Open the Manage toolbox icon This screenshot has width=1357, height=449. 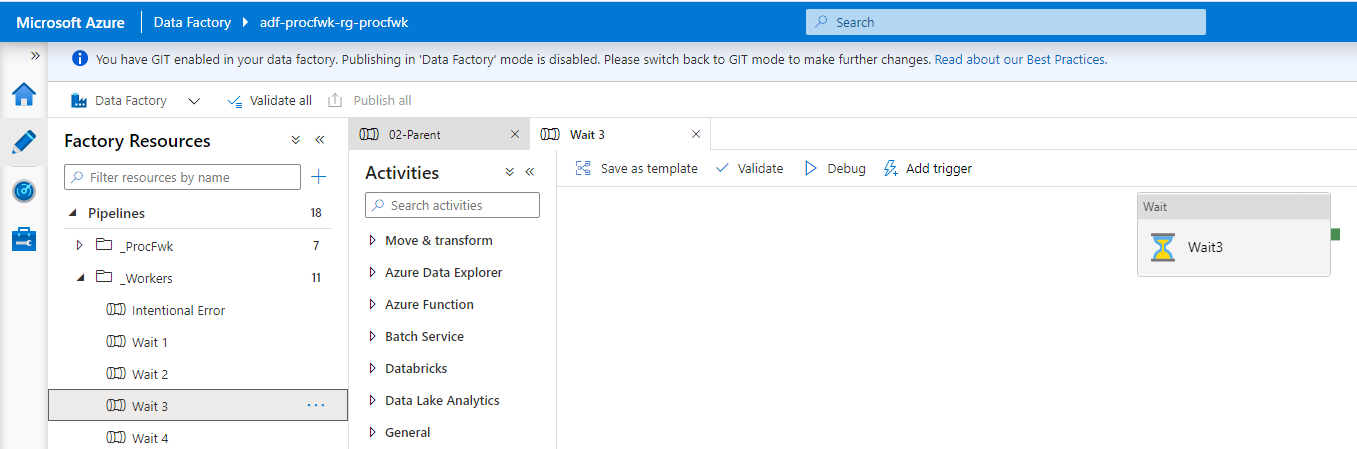[24, 239]
